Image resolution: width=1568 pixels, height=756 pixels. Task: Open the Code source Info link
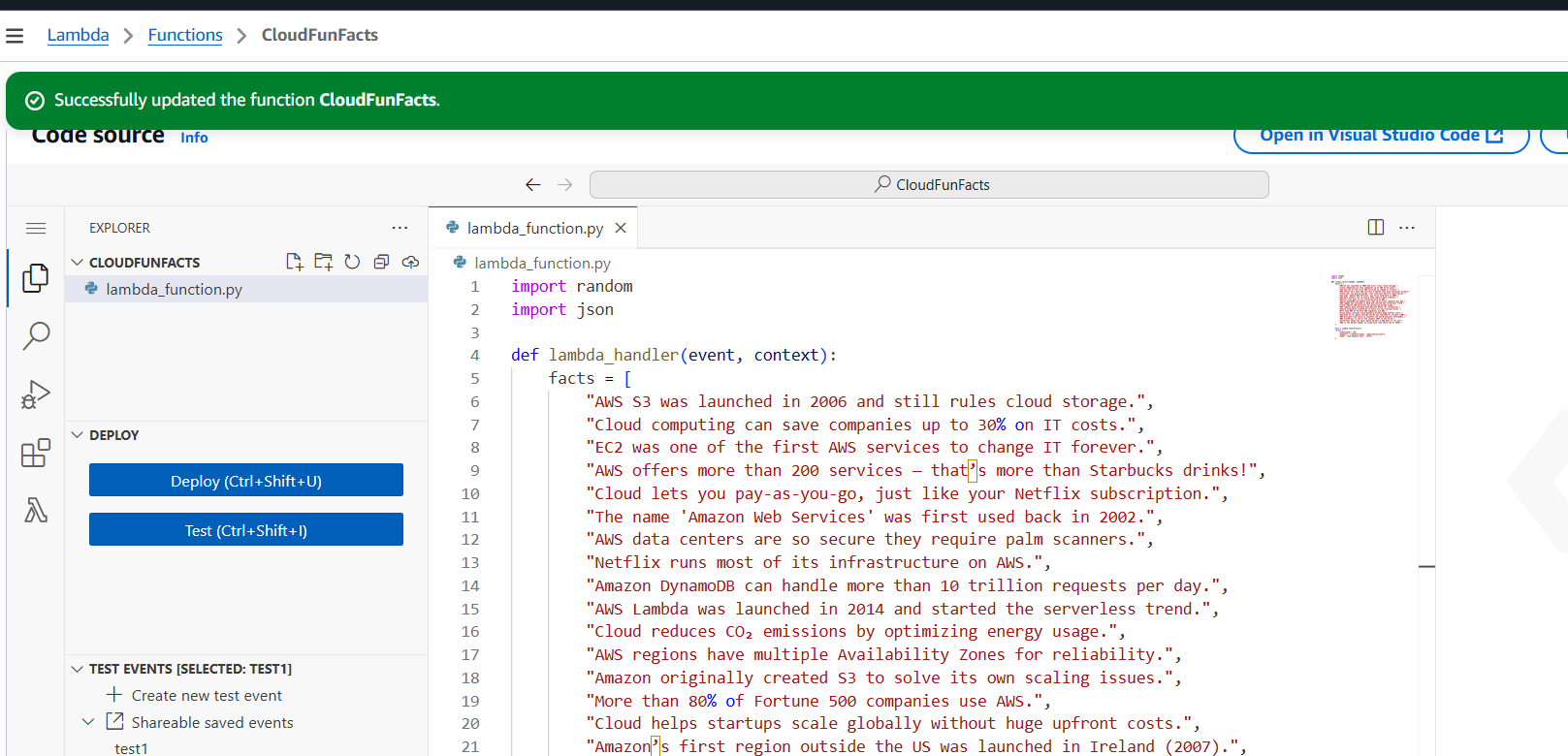194,138
